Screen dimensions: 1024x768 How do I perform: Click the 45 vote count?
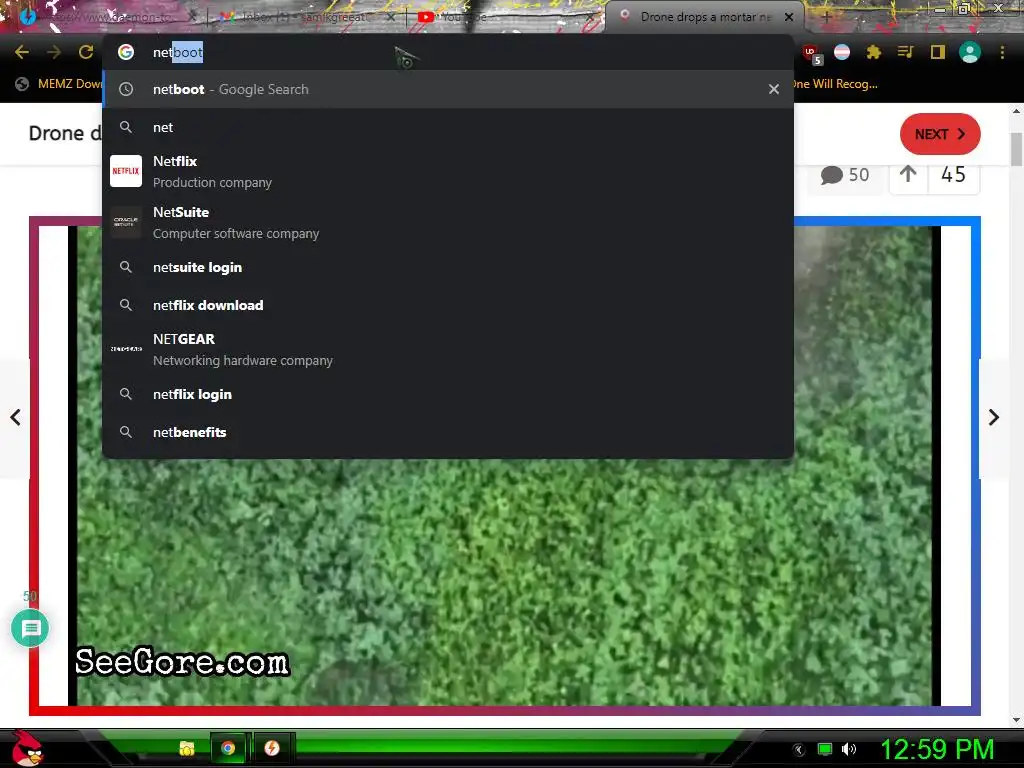953,174
